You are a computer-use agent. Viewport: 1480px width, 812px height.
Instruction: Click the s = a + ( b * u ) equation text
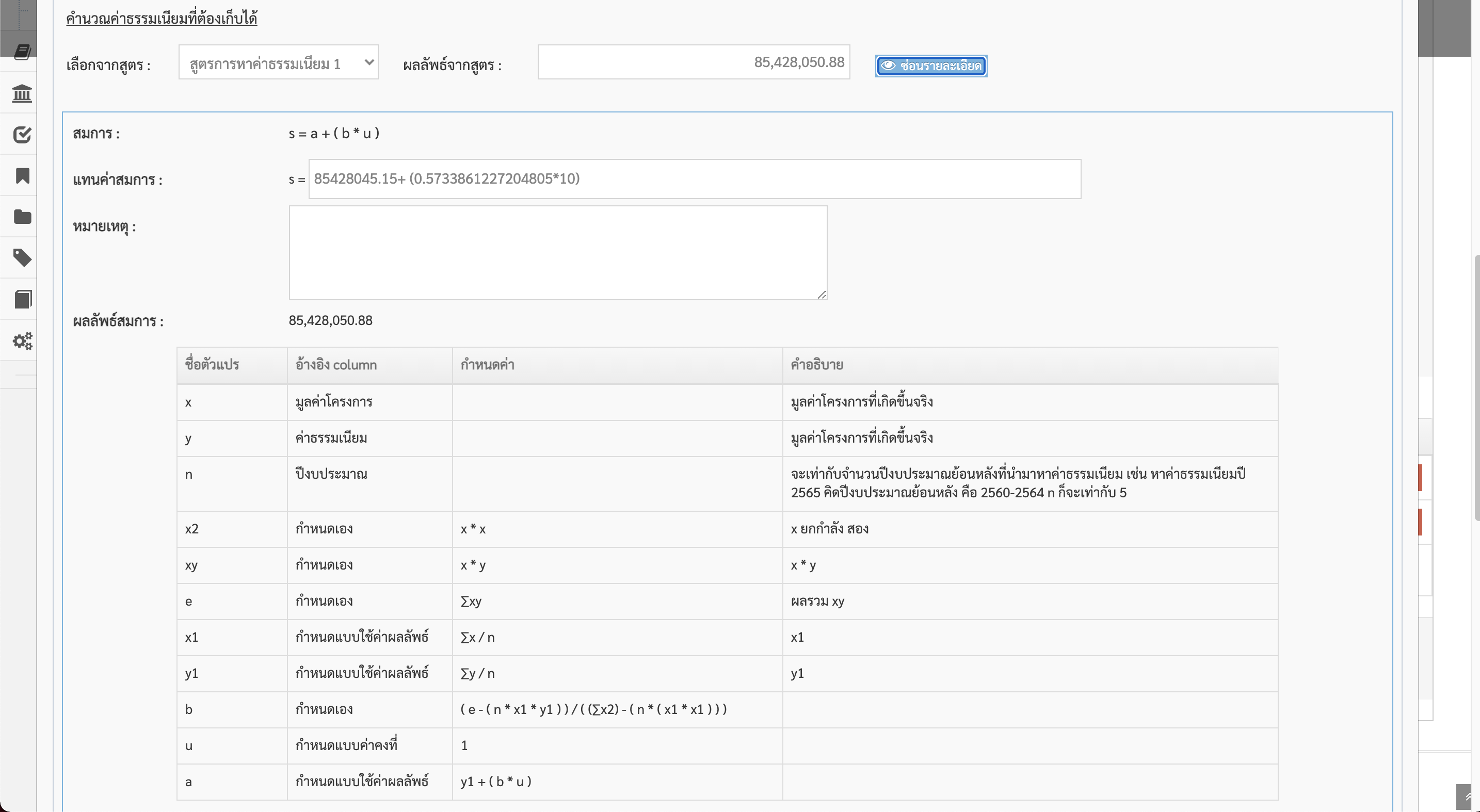[x=334, y=133]
